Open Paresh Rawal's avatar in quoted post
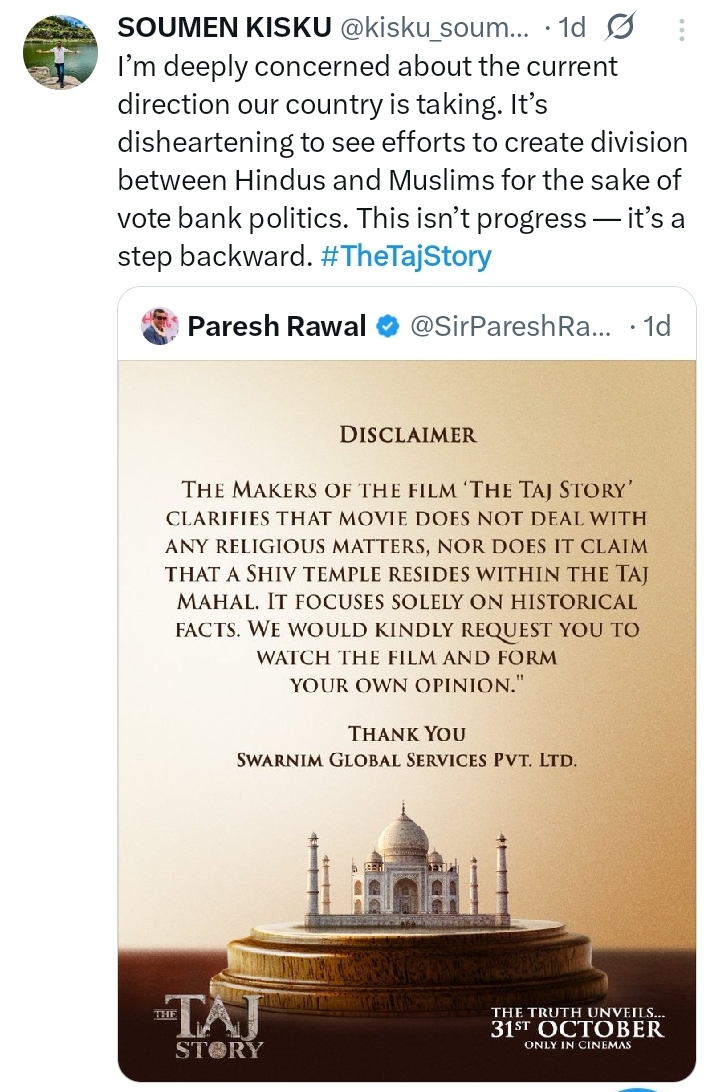 point(160,326)
